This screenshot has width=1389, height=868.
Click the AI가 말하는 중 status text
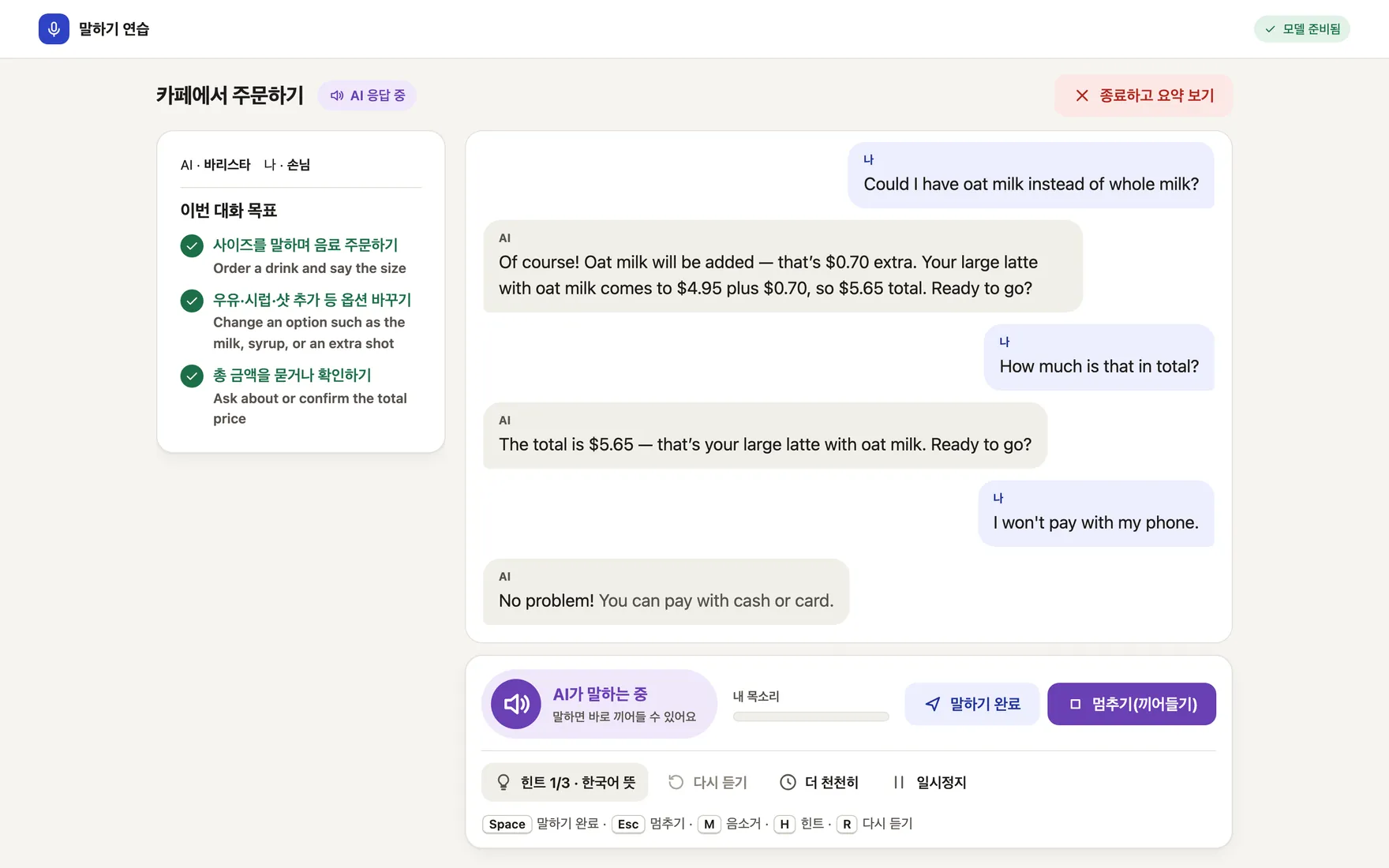click(x=600, y=694)
